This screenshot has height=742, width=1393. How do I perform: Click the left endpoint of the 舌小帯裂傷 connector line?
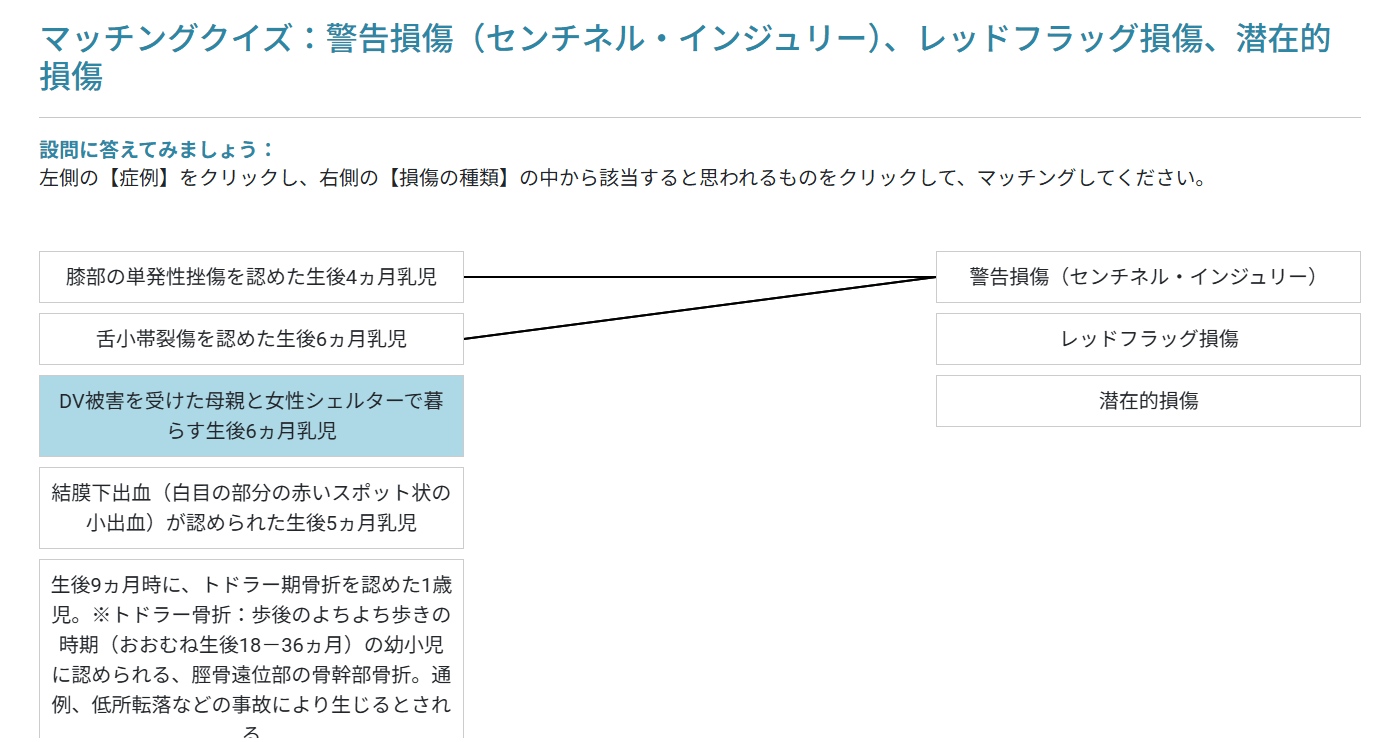click(x=465, y=339)
